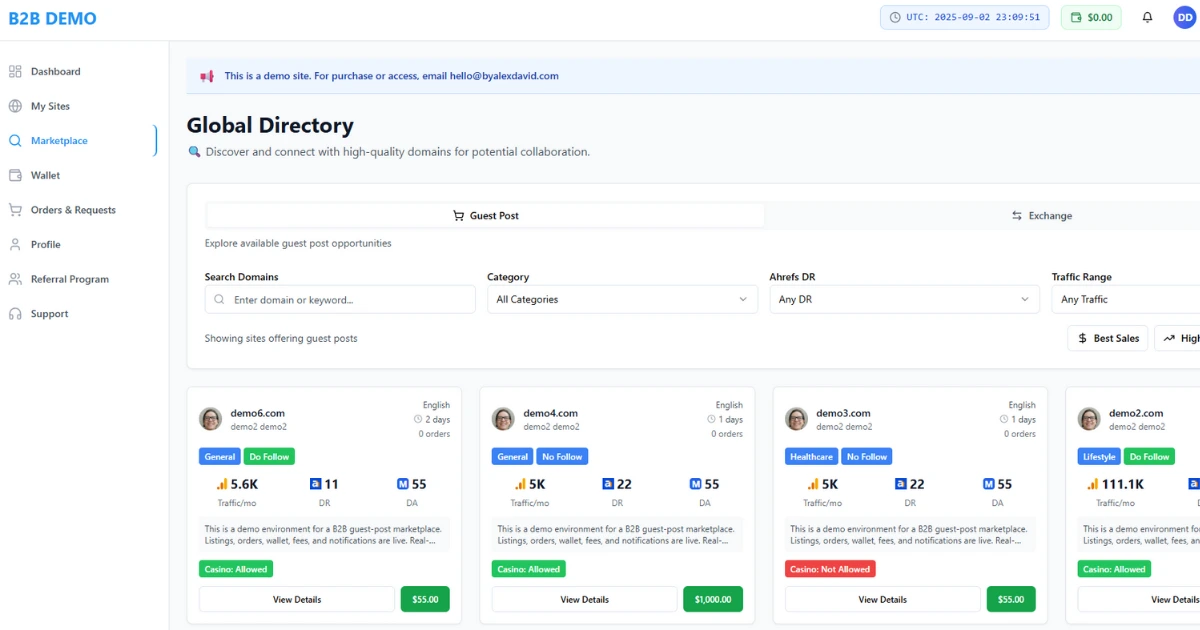Click the Support headset icon
This screenshot has height=630, width=1200.
coord(15,314)
